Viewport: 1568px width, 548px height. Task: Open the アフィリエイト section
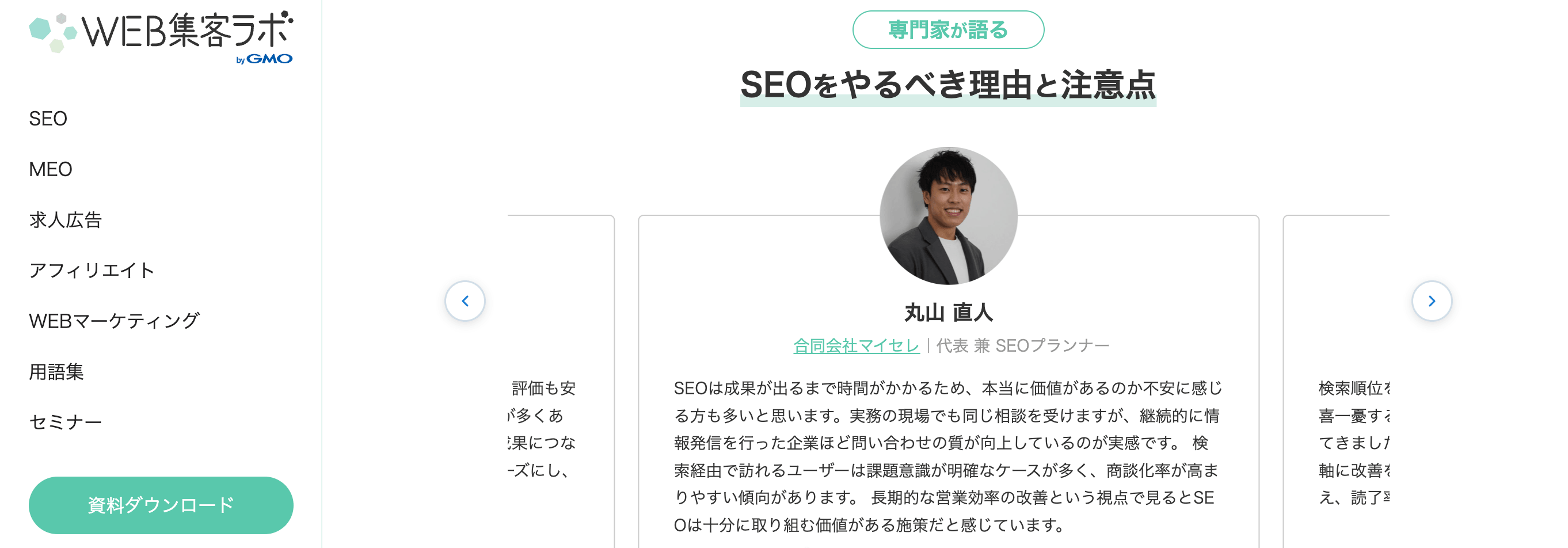pyautogui.click(x=92, y=270)
